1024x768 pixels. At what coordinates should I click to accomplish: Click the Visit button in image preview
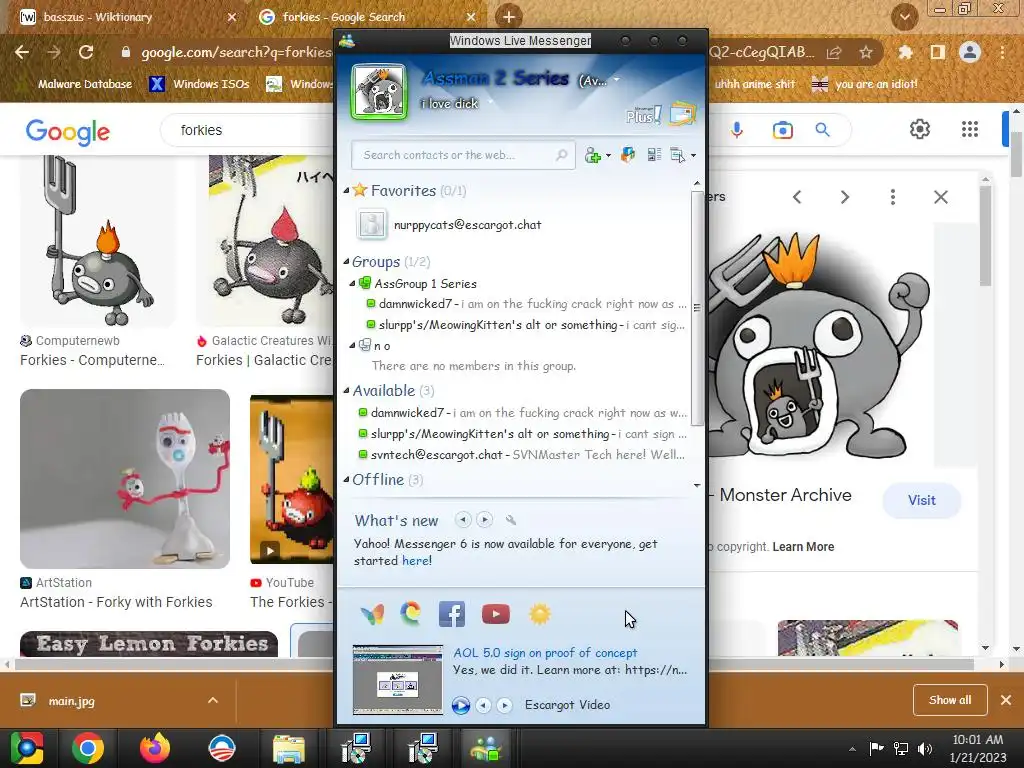(921, 500)
